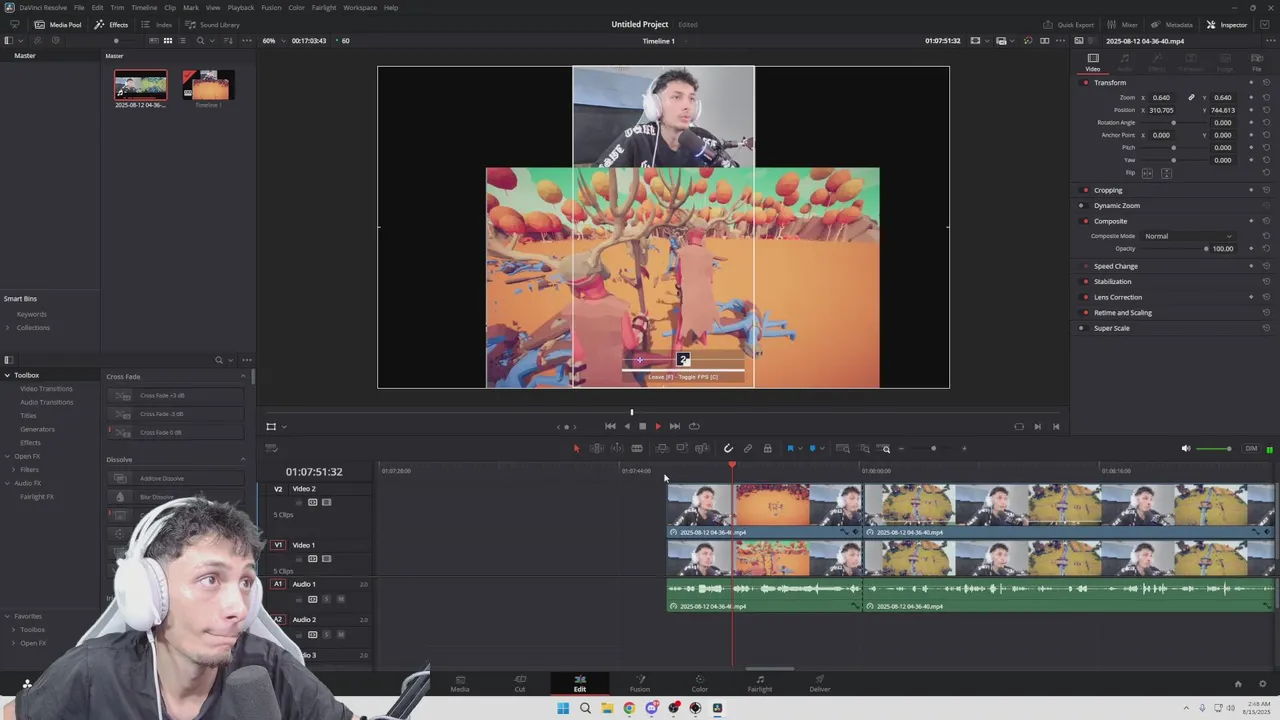Click the Trim Edit Mode tool

point(596,448)
